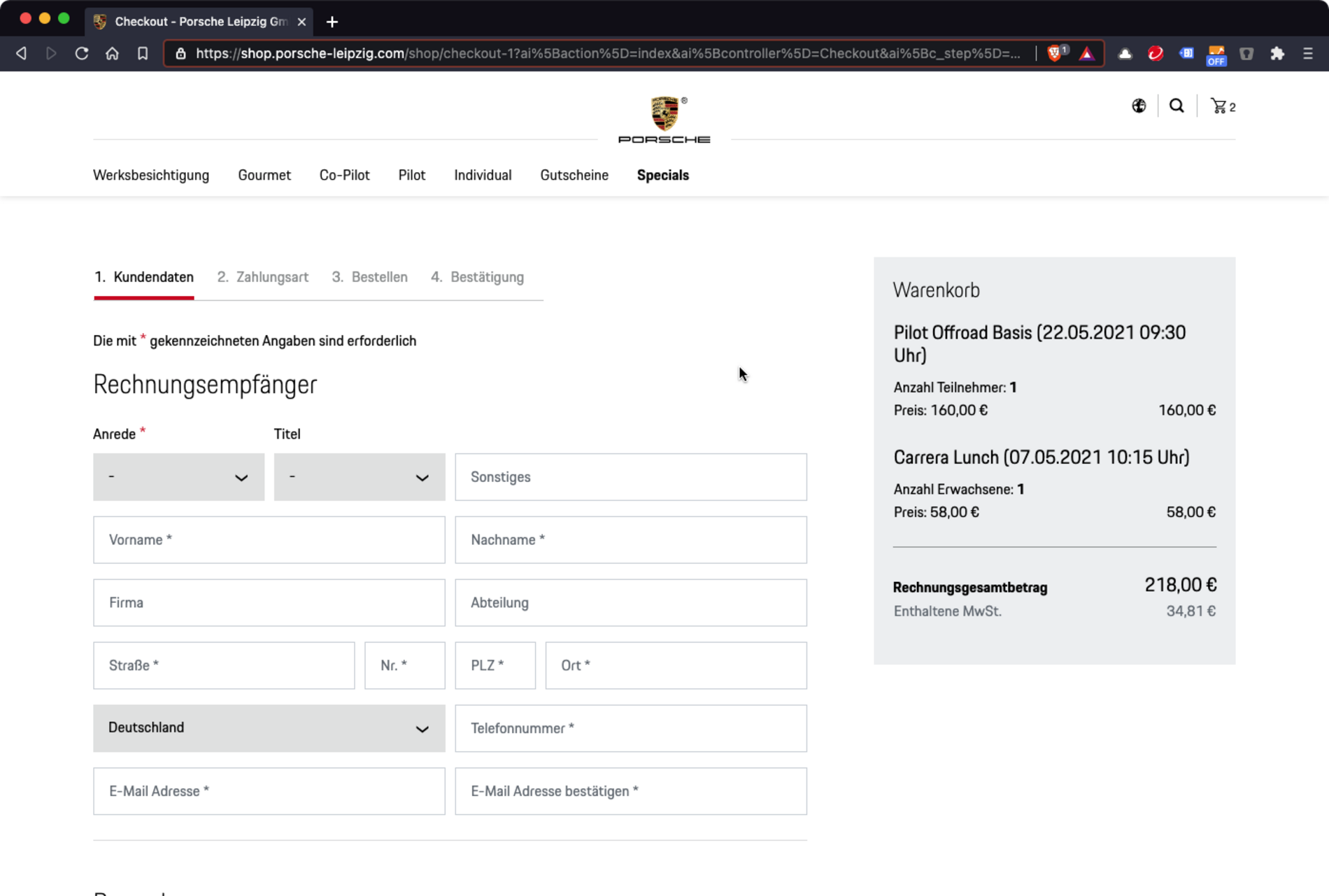The image size is (1329, 896).
Task: Click Pilot Offroad Basis cart item title
Action: (x=1039, y=343)
